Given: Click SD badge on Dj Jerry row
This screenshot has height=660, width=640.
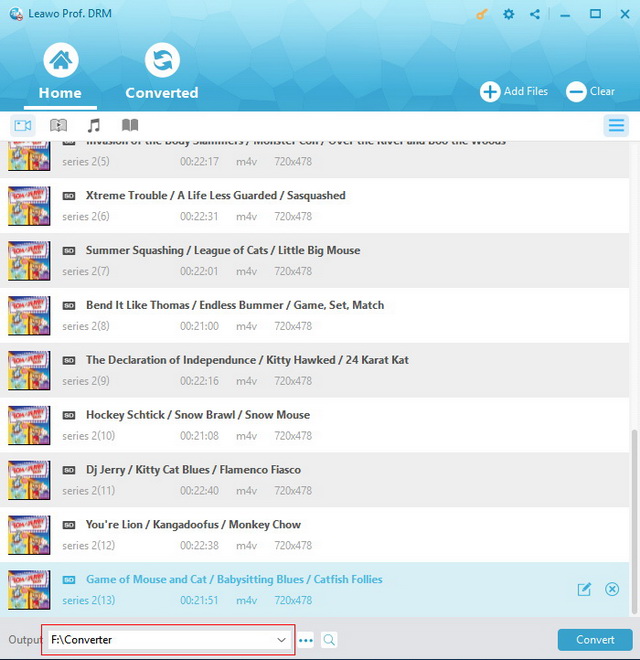Looking at the screenshot, I should [x=69, y=470].
